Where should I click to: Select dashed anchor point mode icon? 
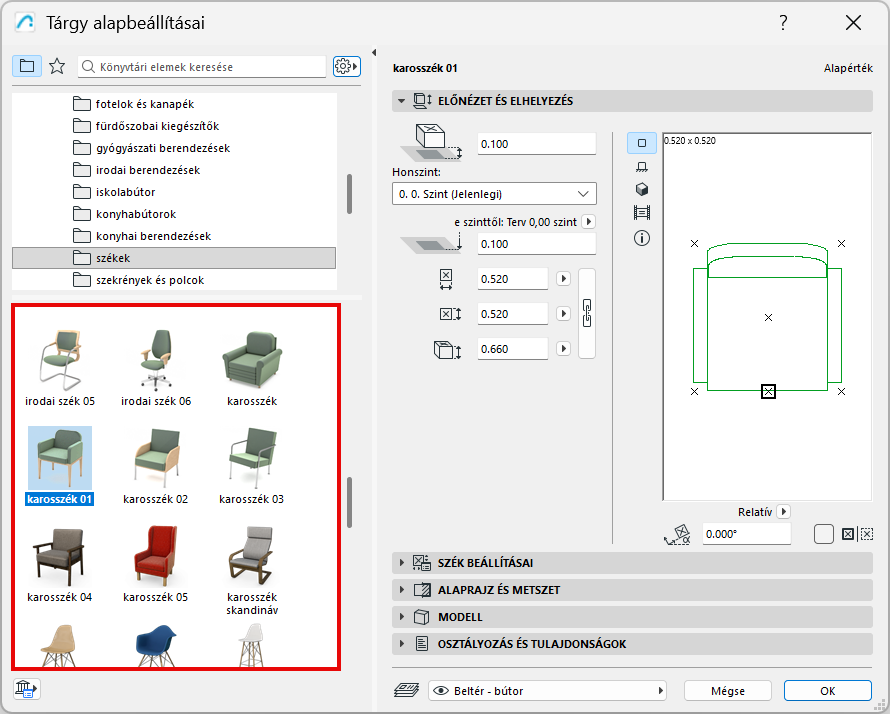[867, 534]
